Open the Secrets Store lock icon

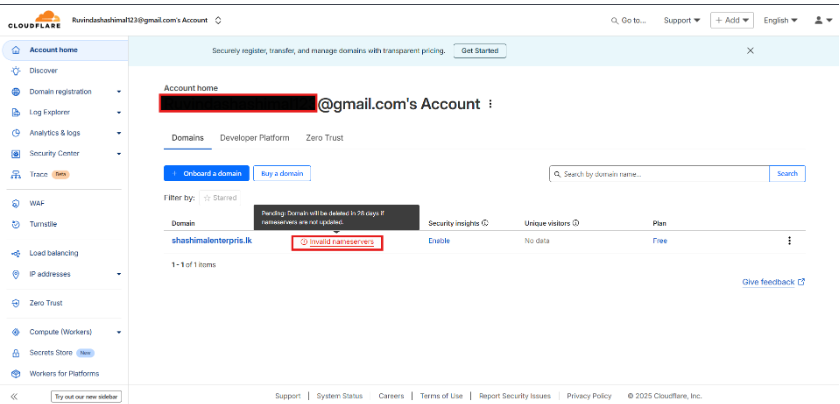pyautogui.click(x=16, y=352)
